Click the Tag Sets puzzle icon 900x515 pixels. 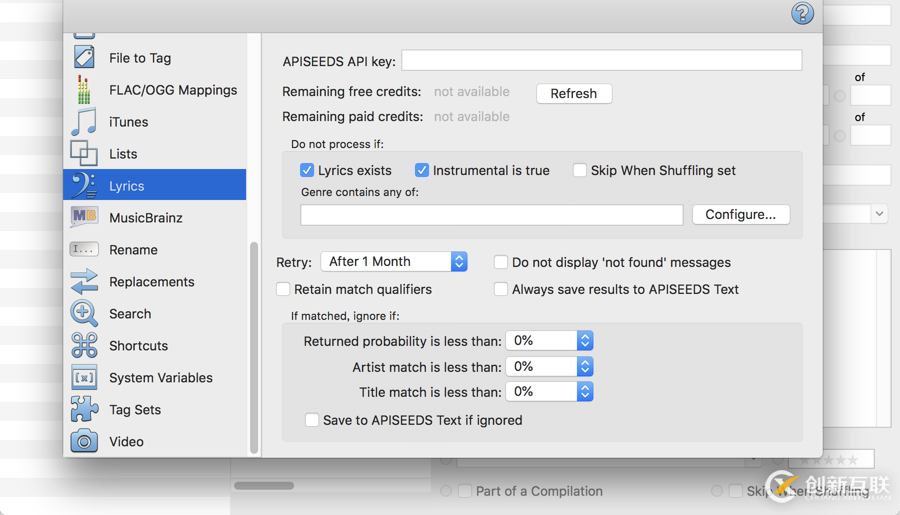tap(84, 409)
